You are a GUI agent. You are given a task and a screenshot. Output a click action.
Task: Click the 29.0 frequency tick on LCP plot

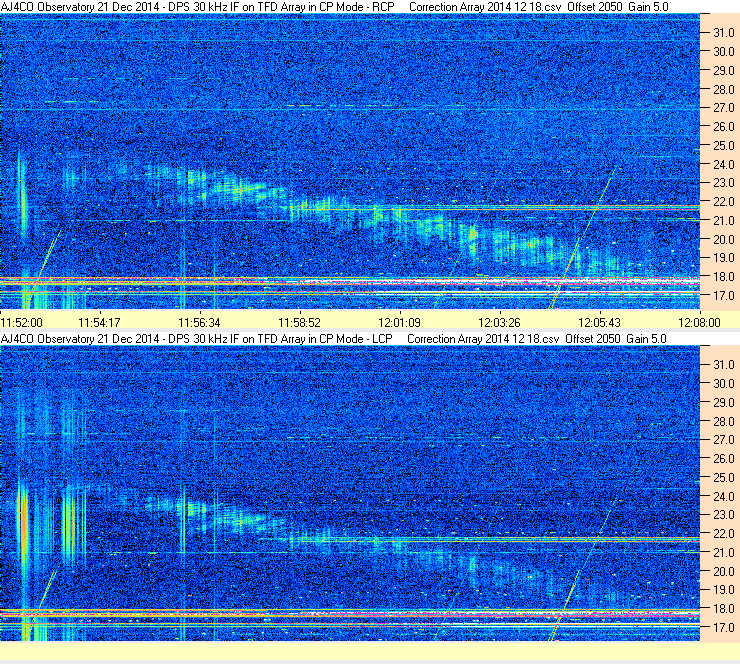point(723,403)
